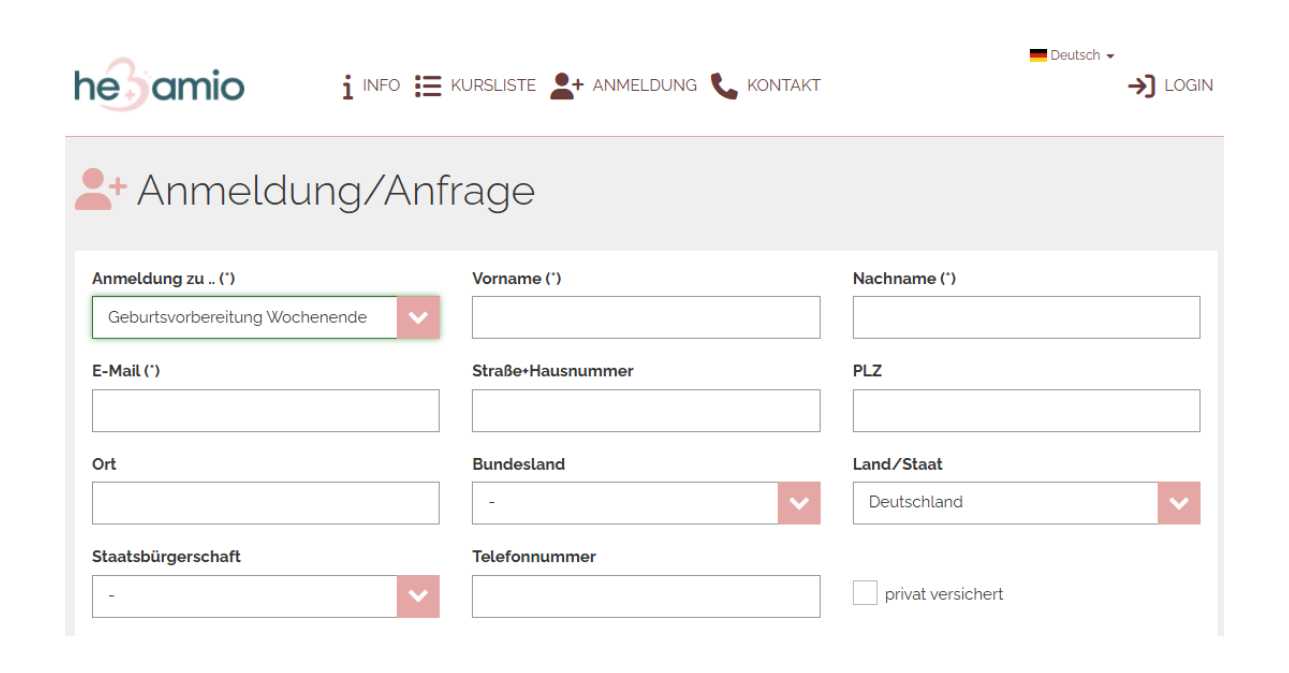The width and height of the screenshot is (1289, 673).
Task: Click the hebamio logo
Action: pos(159,85)
